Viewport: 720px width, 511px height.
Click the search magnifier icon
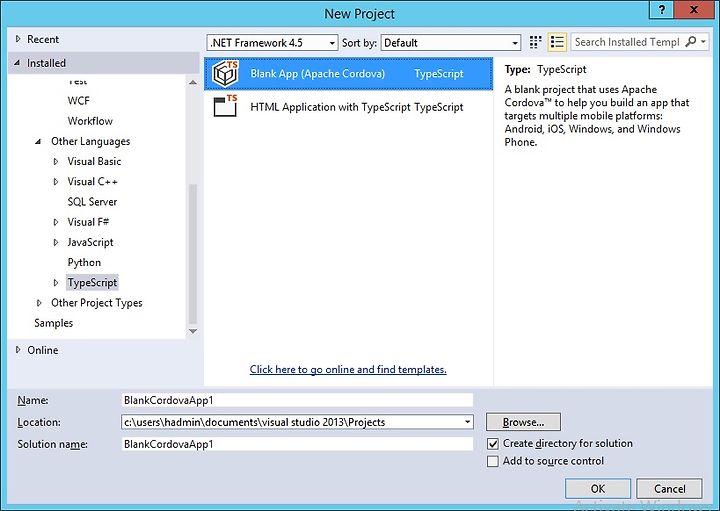pos(690,42)
